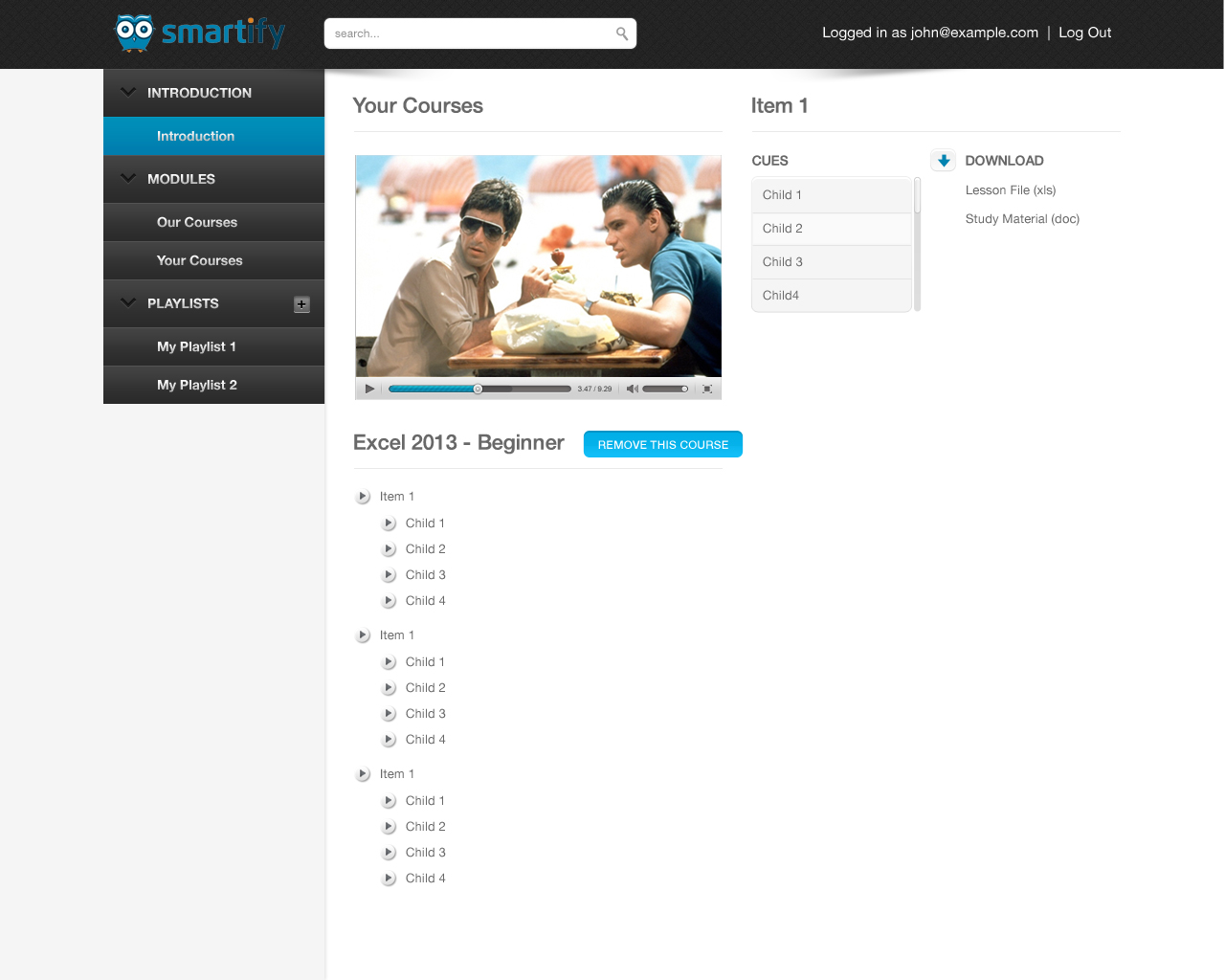This screenshot has height=980, width=1225.
Task: Play Child 4 under the second Item 1
Action: pyautogui.click(x=390, y=740)
